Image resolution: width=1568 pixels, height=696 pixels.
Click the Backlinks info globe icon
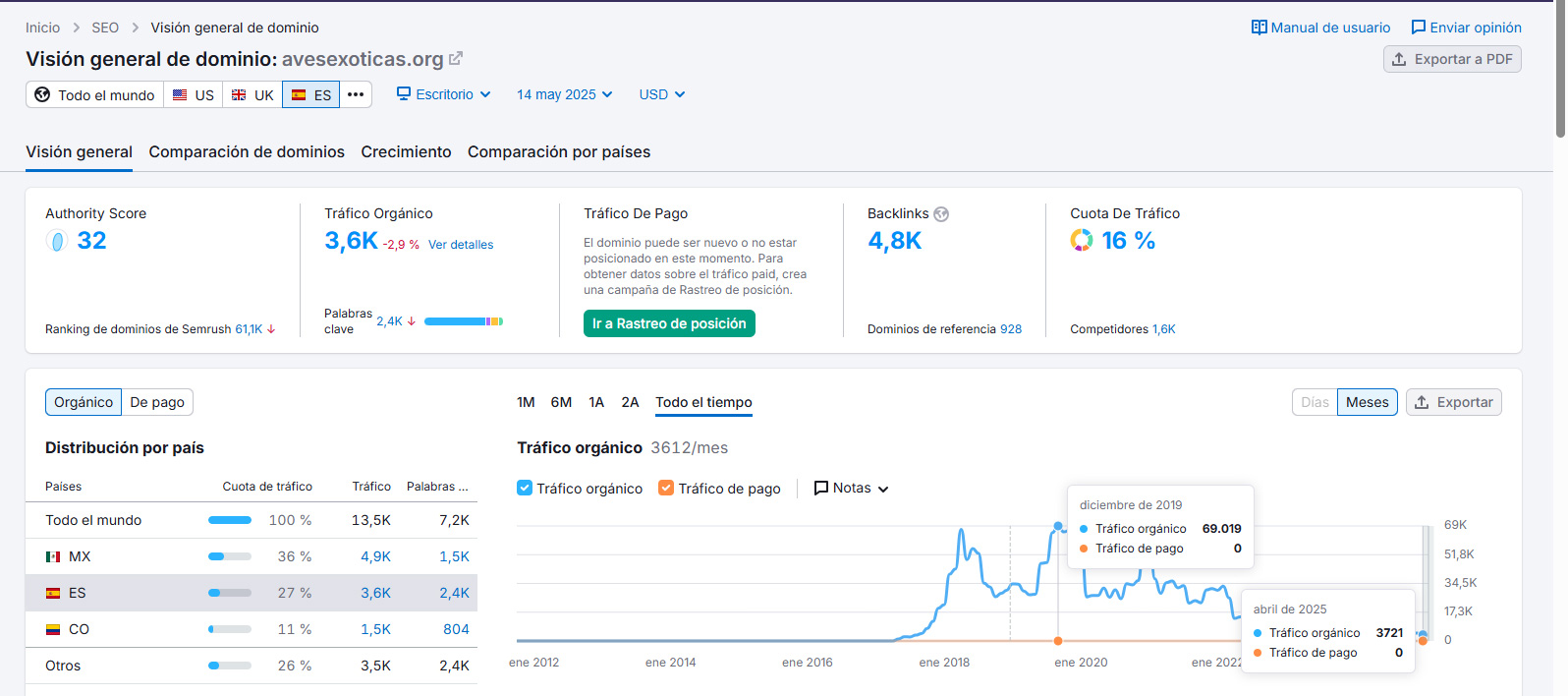941,214
